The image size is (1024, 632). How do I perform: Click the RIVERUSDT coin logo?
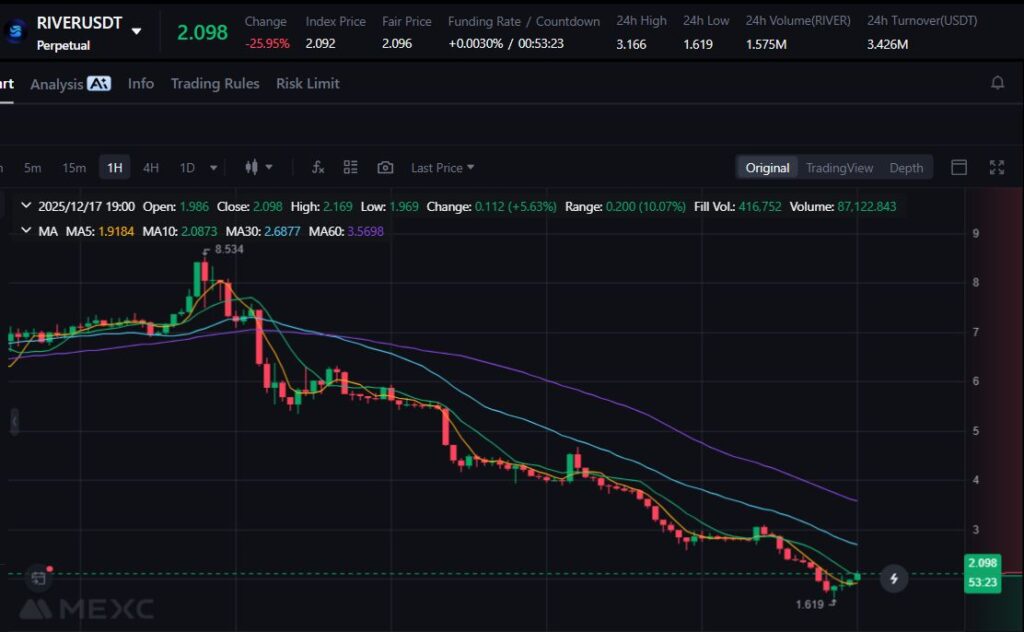(15, 31)
